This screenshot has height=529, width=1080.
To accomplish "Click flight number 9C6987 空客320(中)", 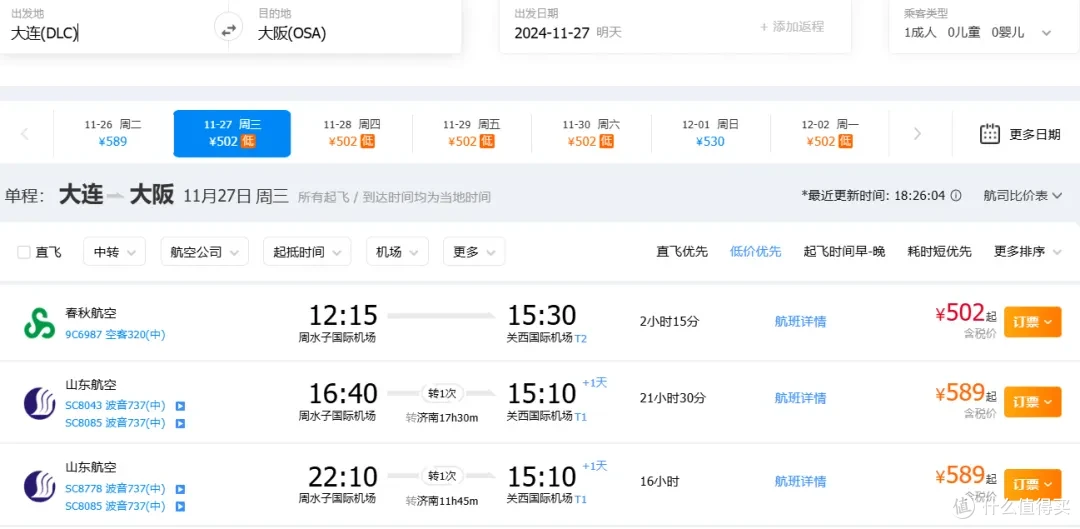I will click(x=115, y=335).
